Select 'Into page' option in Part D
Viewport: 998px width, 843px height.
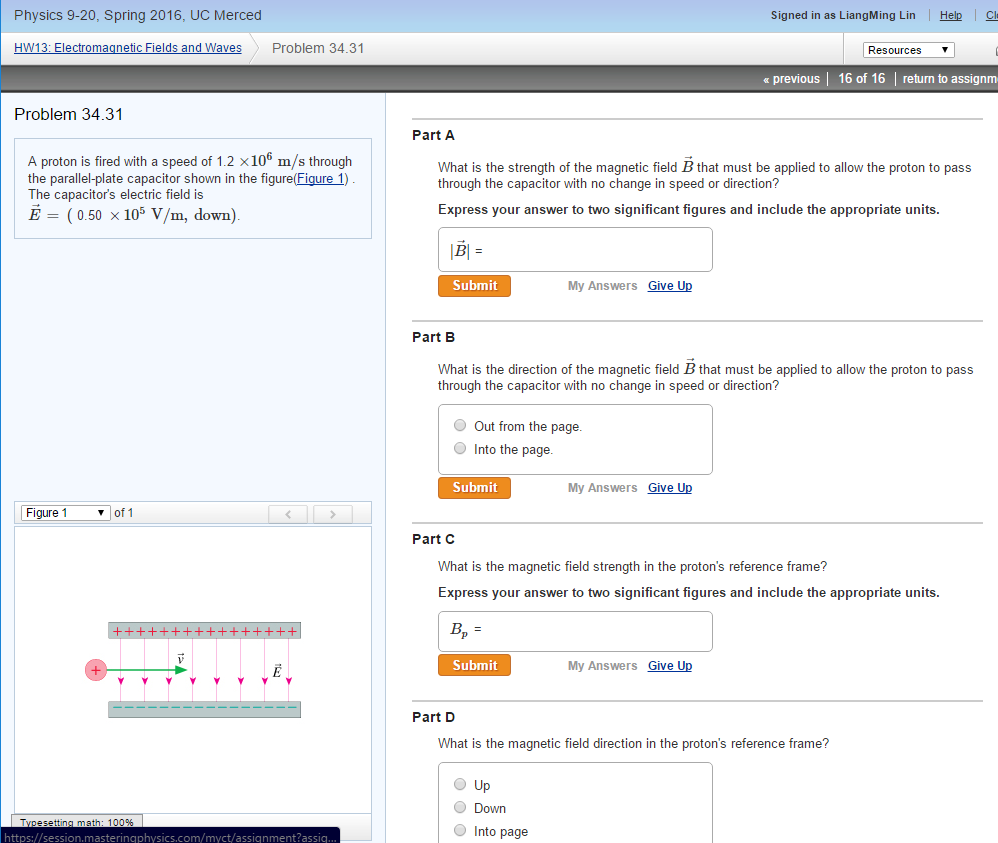(459, 830)
